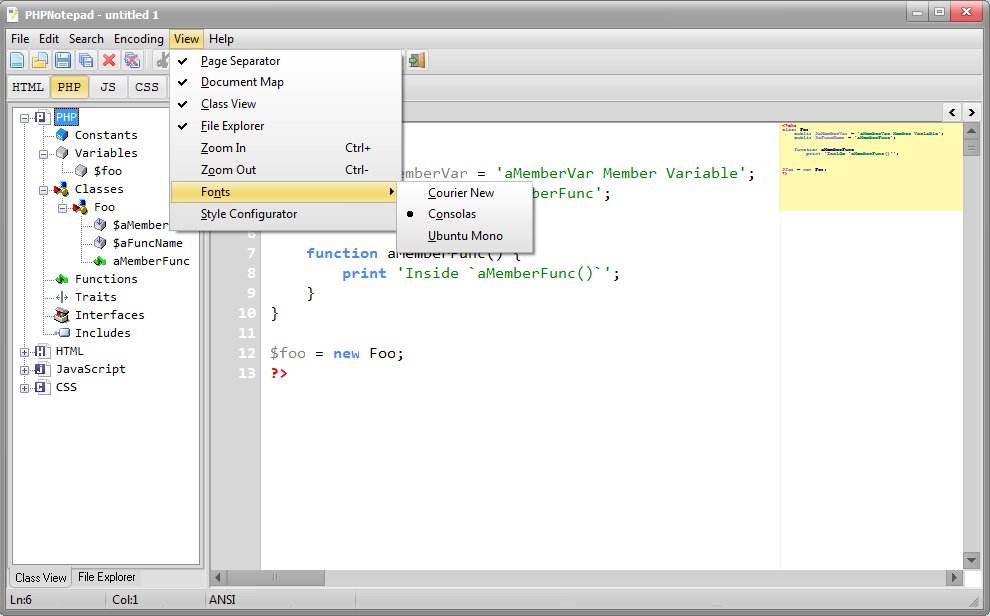Open the Encoding menu
The height and width of the screenshot is (616, 990).
(138, 39)
